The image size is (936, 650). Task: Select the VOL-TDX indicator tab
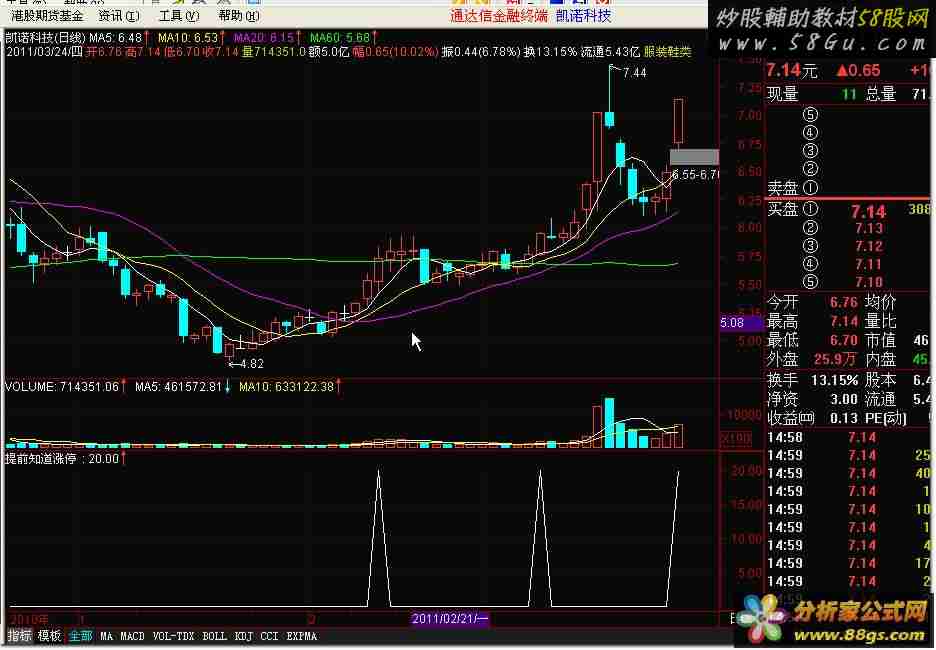click(x=173, y=636)
